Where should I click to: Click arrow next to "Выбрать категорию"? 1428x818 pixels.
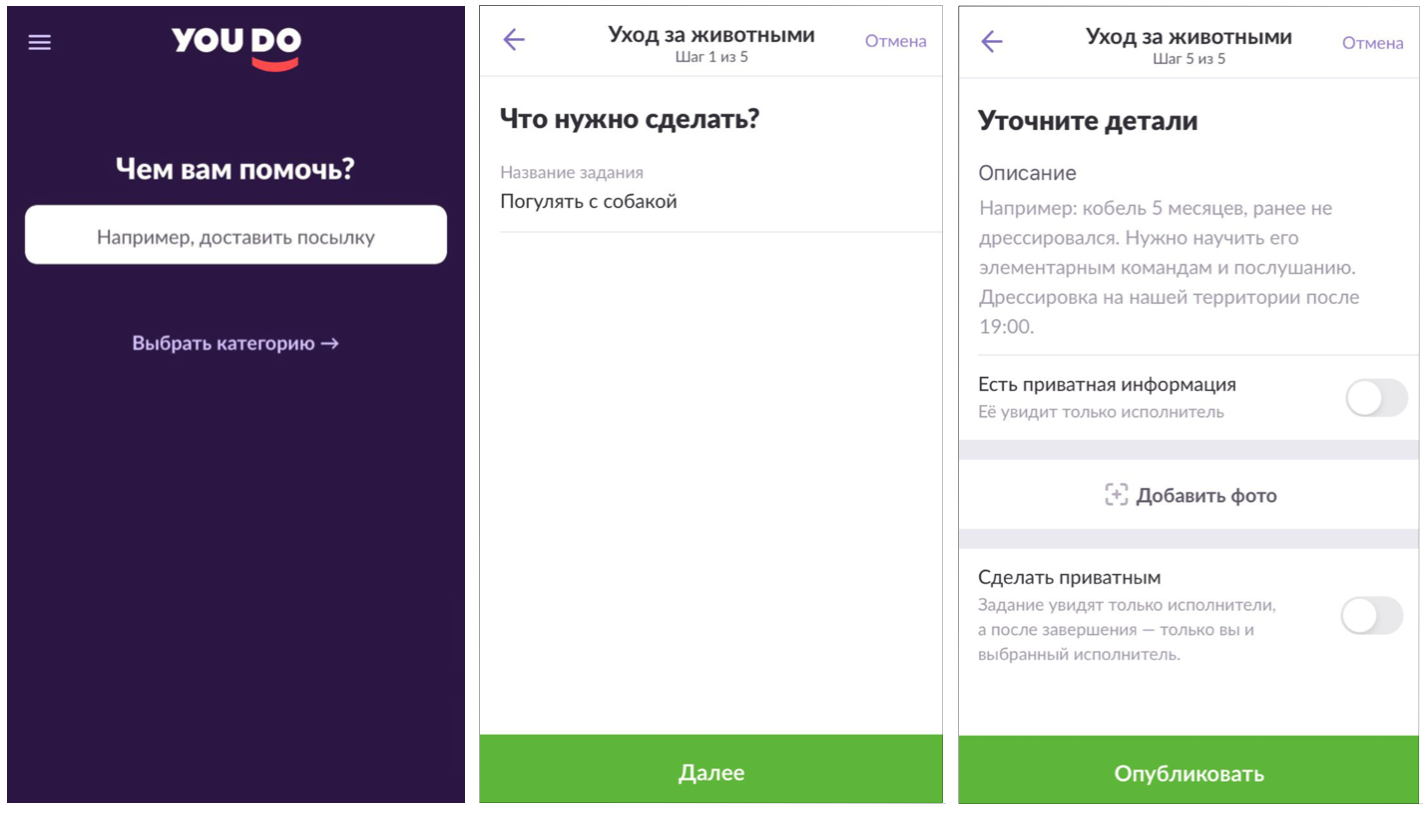(330, 344)
